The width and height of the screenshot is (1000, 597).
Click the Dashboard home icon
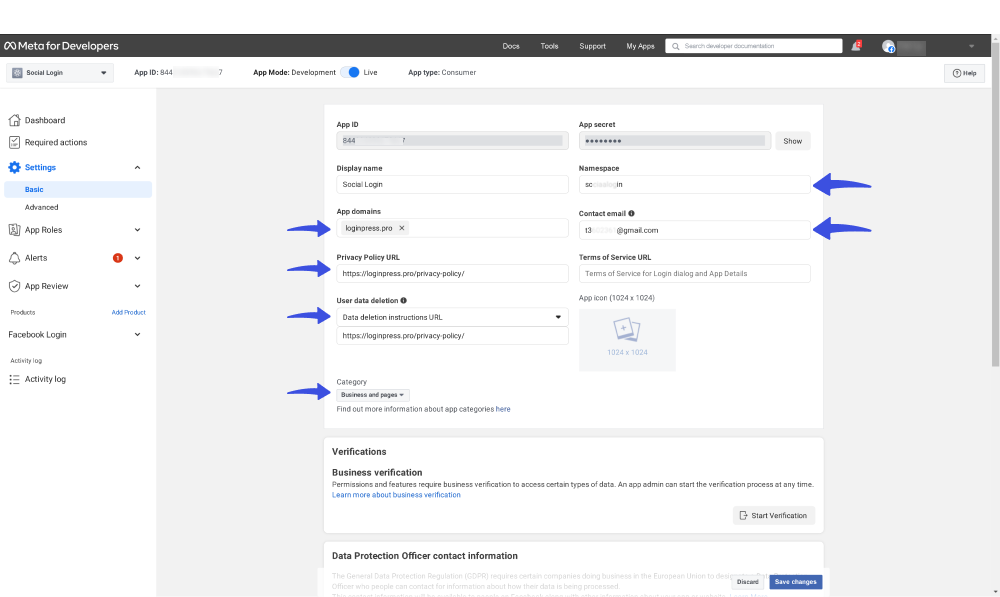[14, 120]
